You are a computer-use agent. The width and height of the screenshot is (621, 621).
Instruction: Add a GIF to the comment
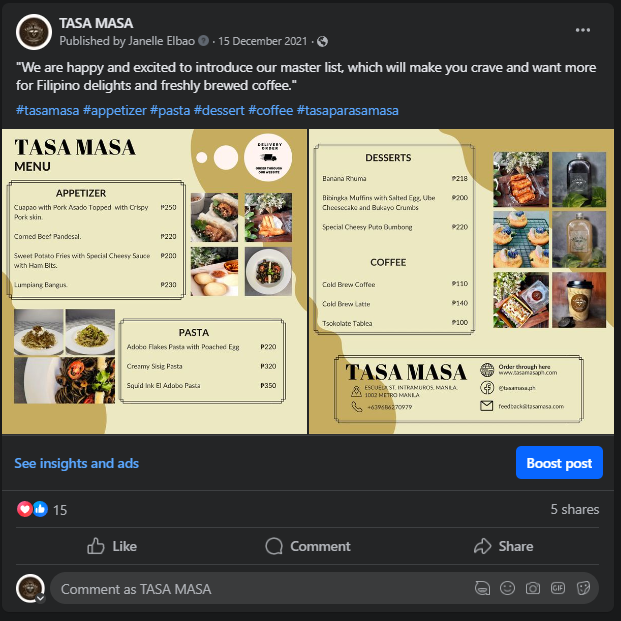click(558, 588)
